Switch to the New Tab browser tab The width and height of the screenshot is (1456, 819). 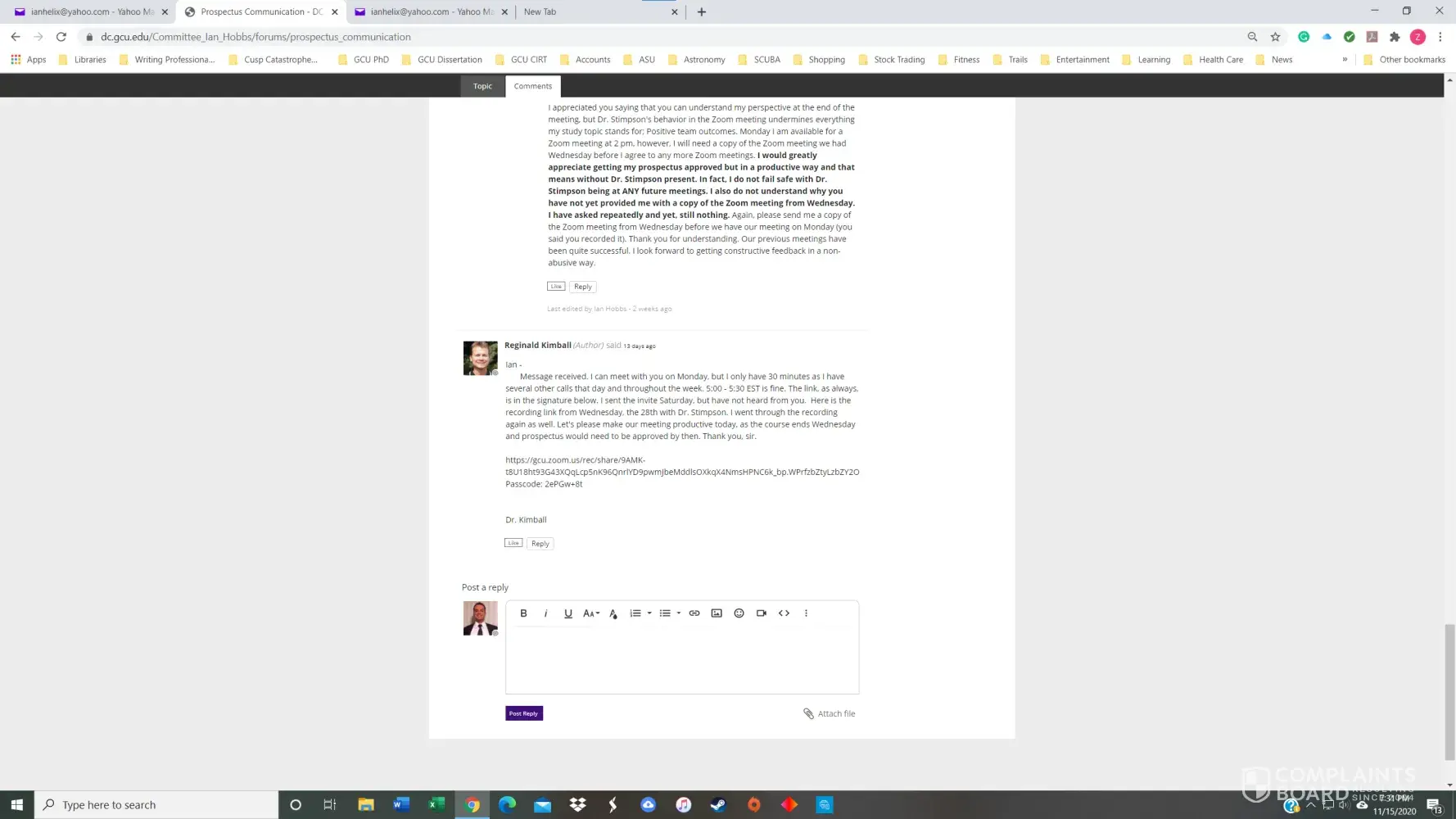(x=600, y=12)
